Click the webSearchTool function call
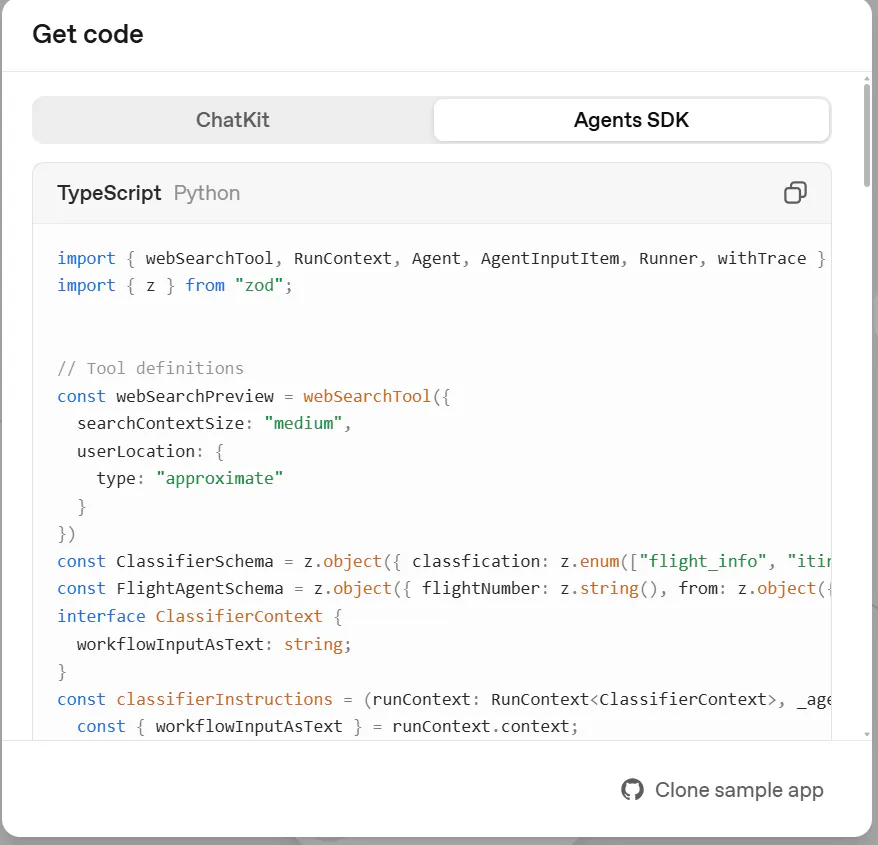 (367, 396)
